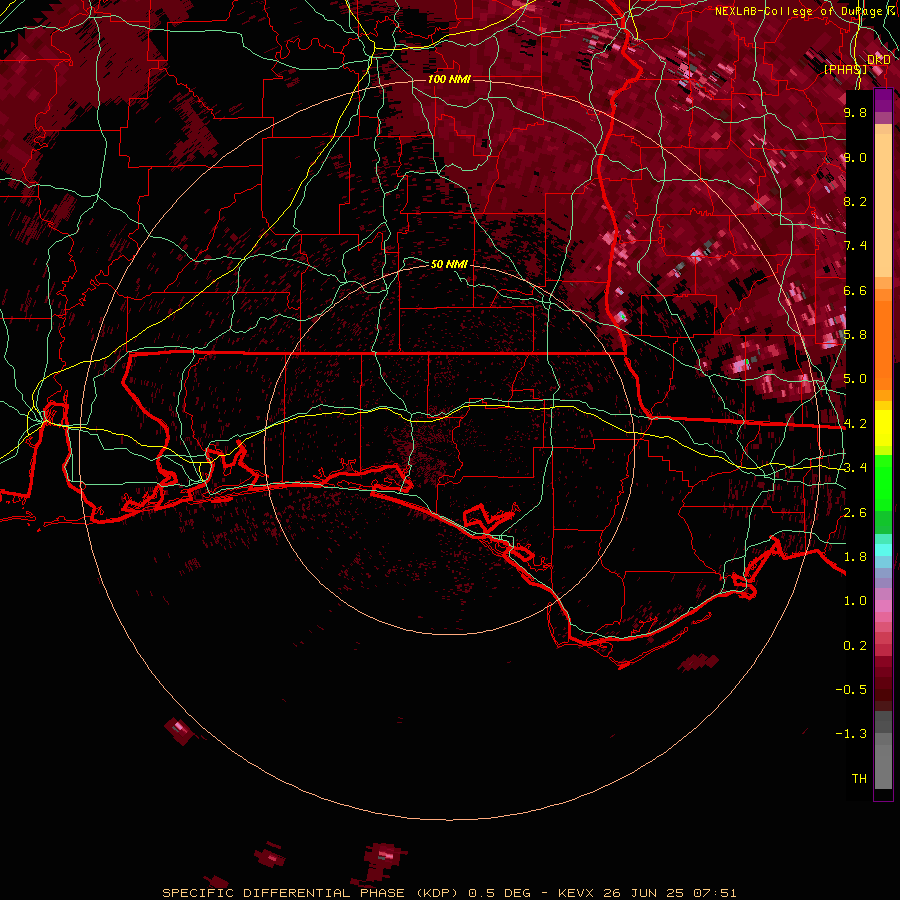Select the 100 NMI range ring label

[449, 79]
